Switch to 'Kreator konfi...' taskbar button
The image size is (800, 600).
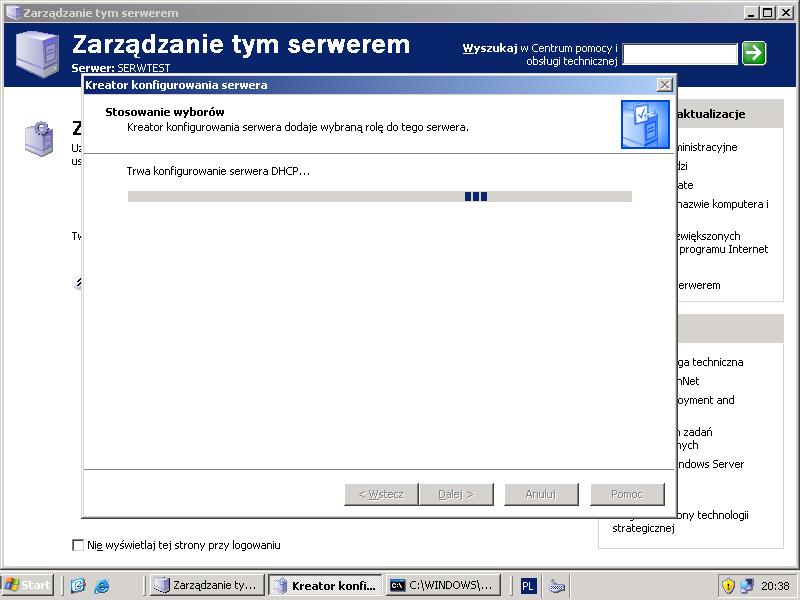click(325, 585)
